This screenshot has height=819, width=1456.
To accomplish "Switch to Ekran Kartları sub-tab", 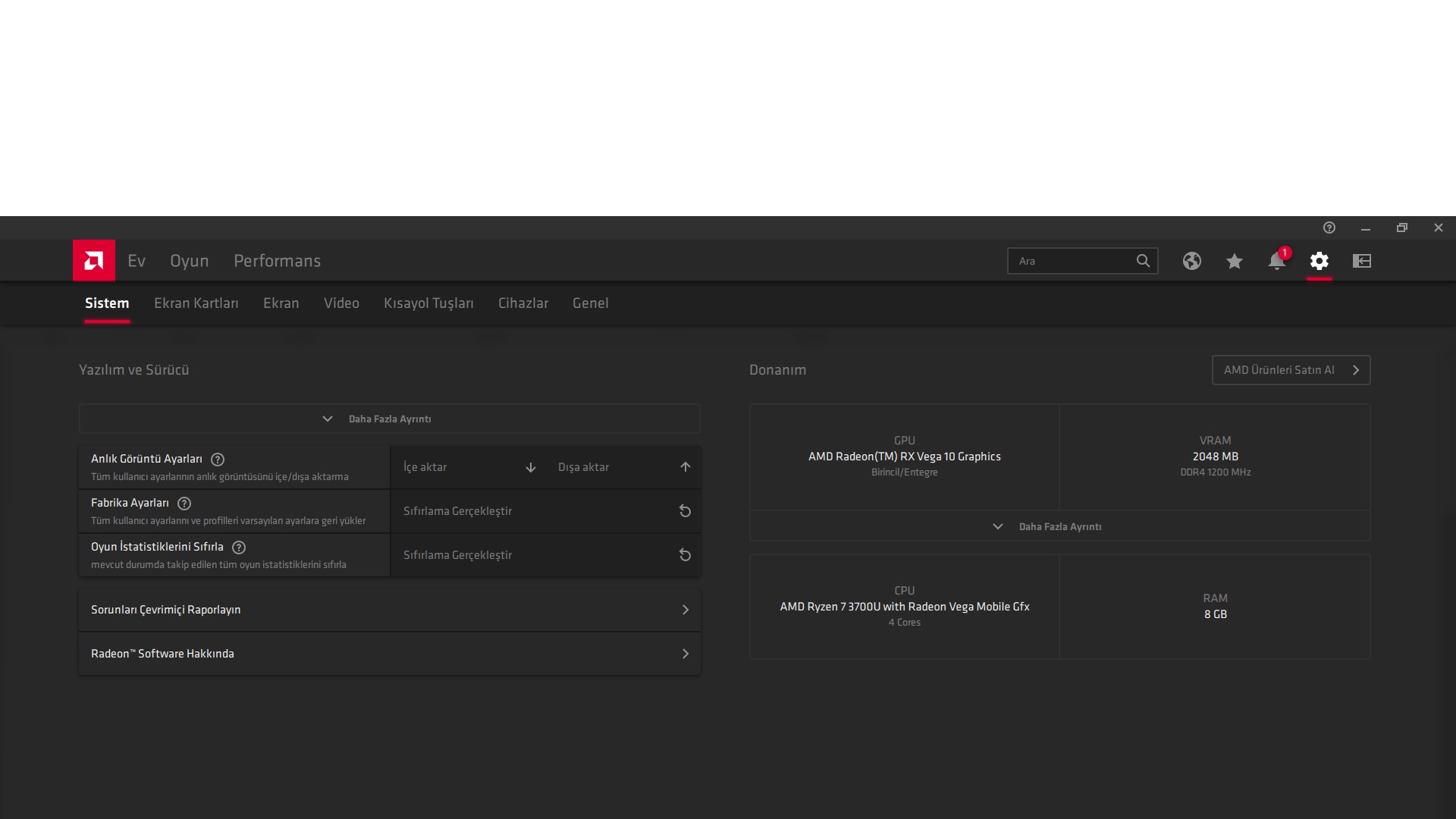I will tap(196, 303).
